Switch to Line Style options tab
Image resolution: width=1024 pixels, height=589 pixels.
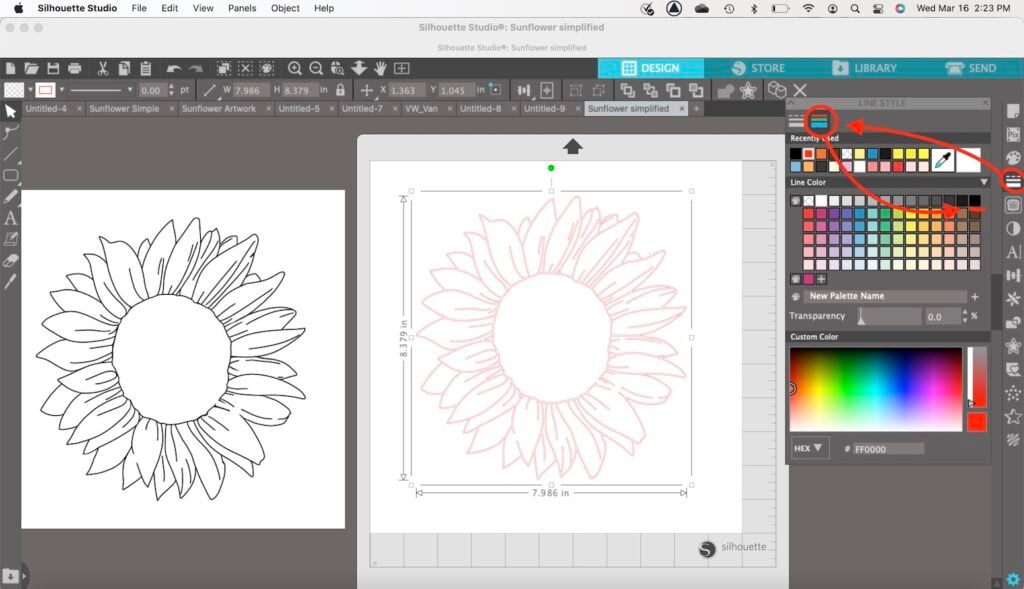pyautogui.click(x=796, y=121)
